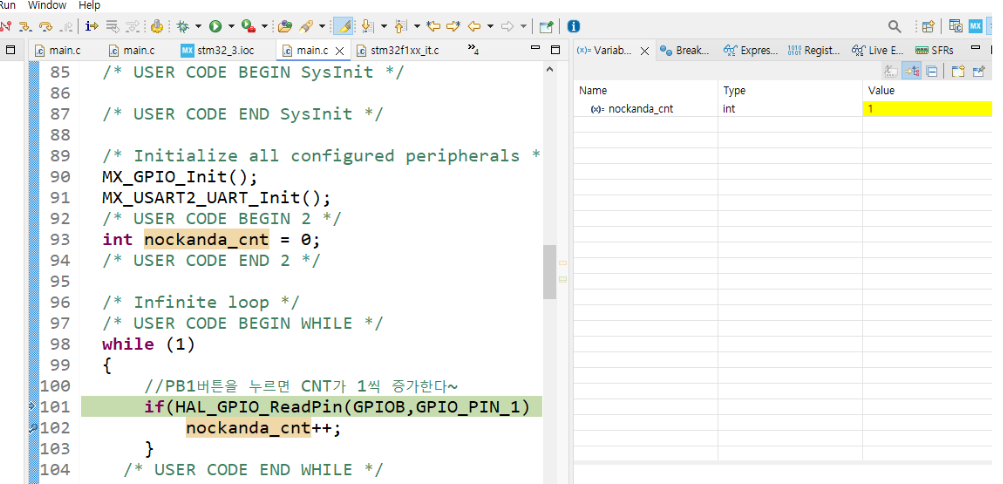The width and height of the screenshot is (1003, 484).
Task: Open the Window menu
Action: click(47, 6)
